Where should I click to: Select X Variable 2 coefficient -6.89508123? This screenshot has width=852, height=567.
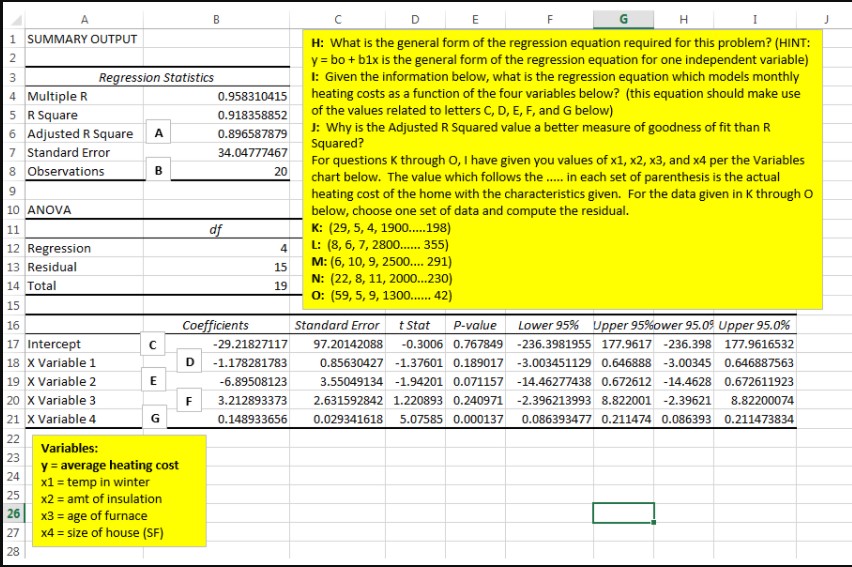coord(253,382)
